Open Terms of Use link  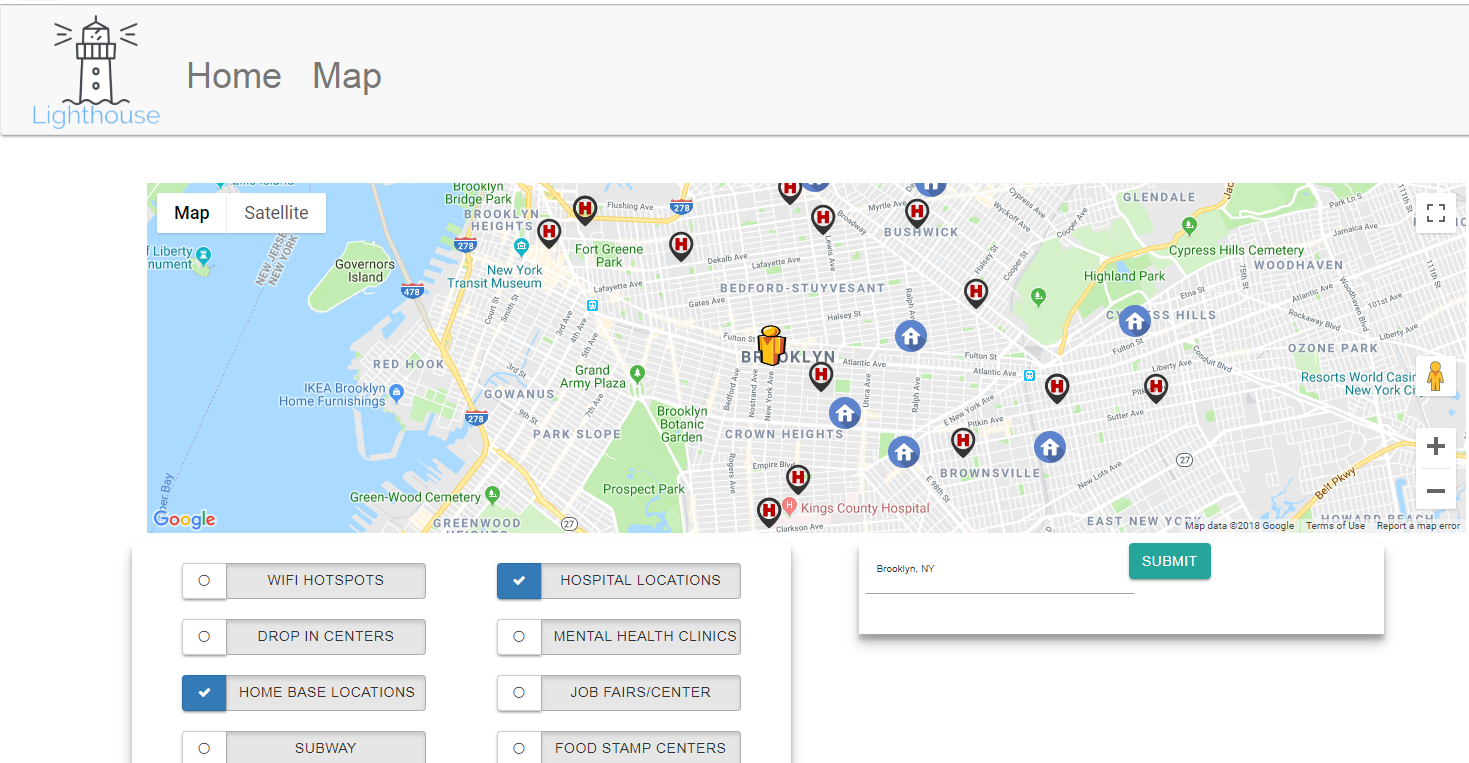point(1334,526)
